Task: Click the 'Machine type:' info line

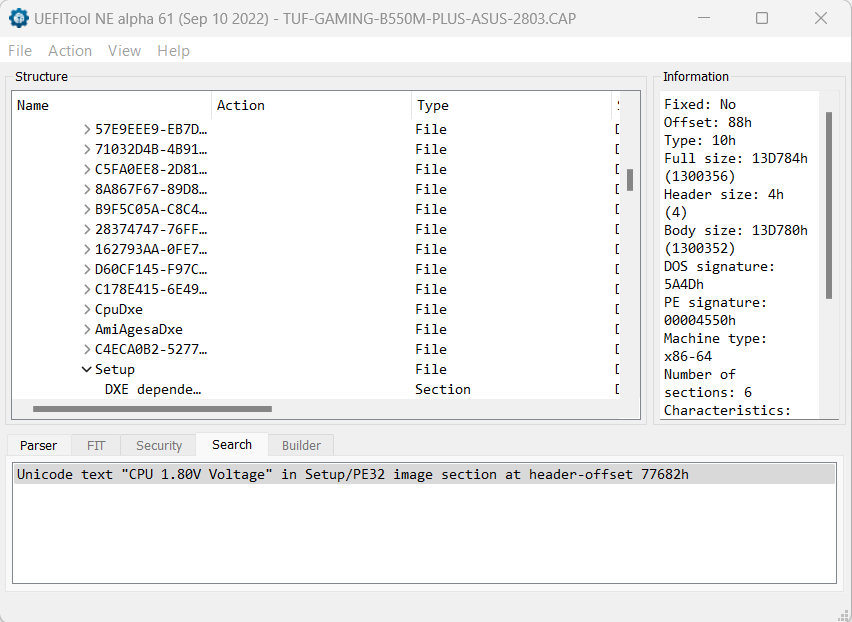Action: [x=715, y=338]
